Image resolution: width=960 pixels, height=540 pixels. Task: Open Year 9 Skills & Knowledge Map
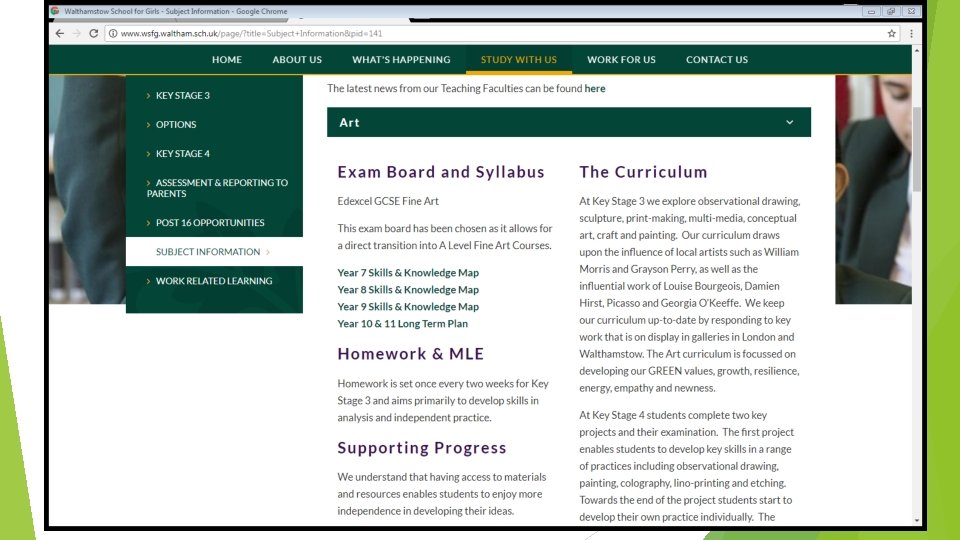point(408,307)
